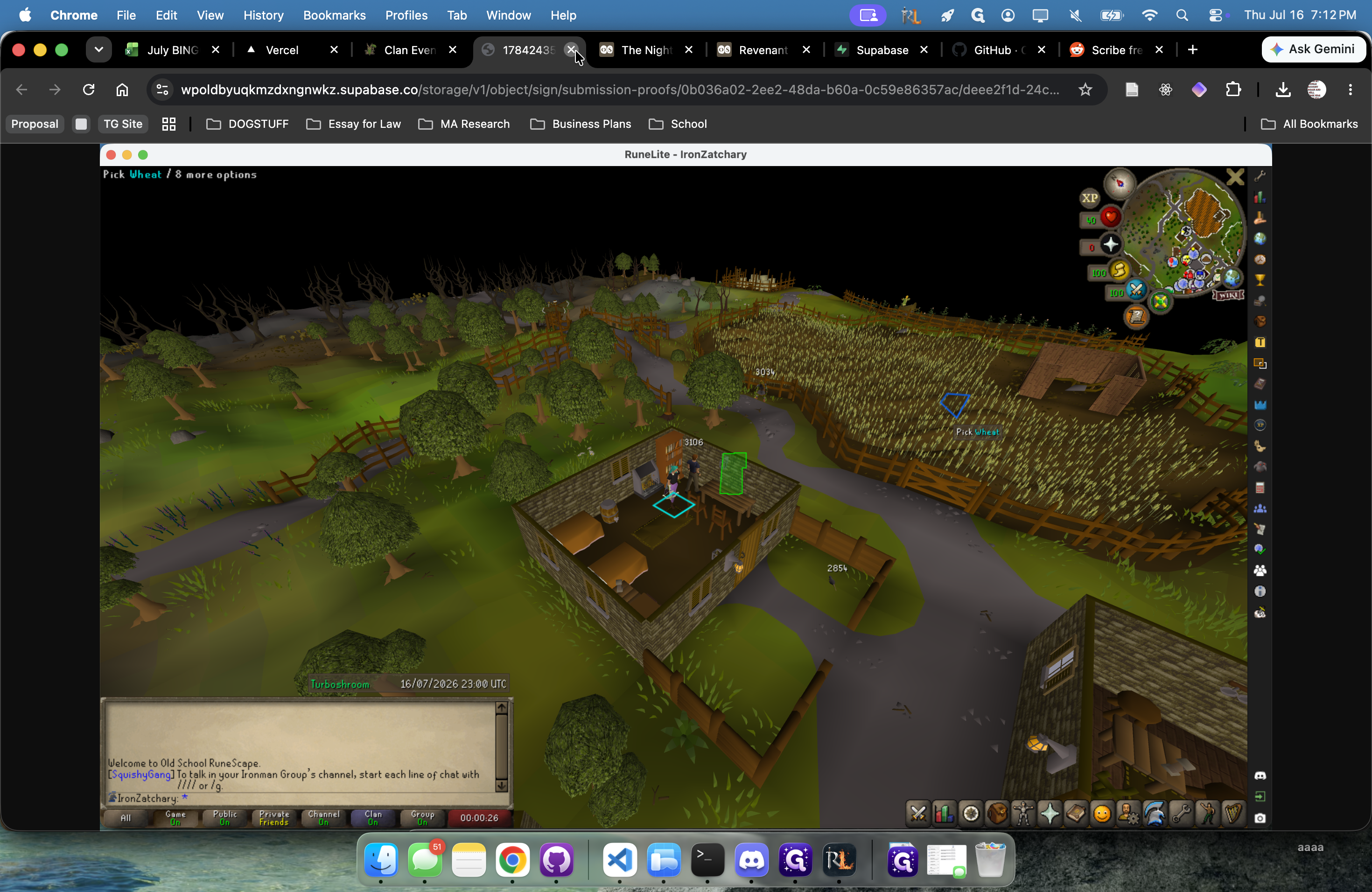Open the Spellbook magic tab

1076,814
